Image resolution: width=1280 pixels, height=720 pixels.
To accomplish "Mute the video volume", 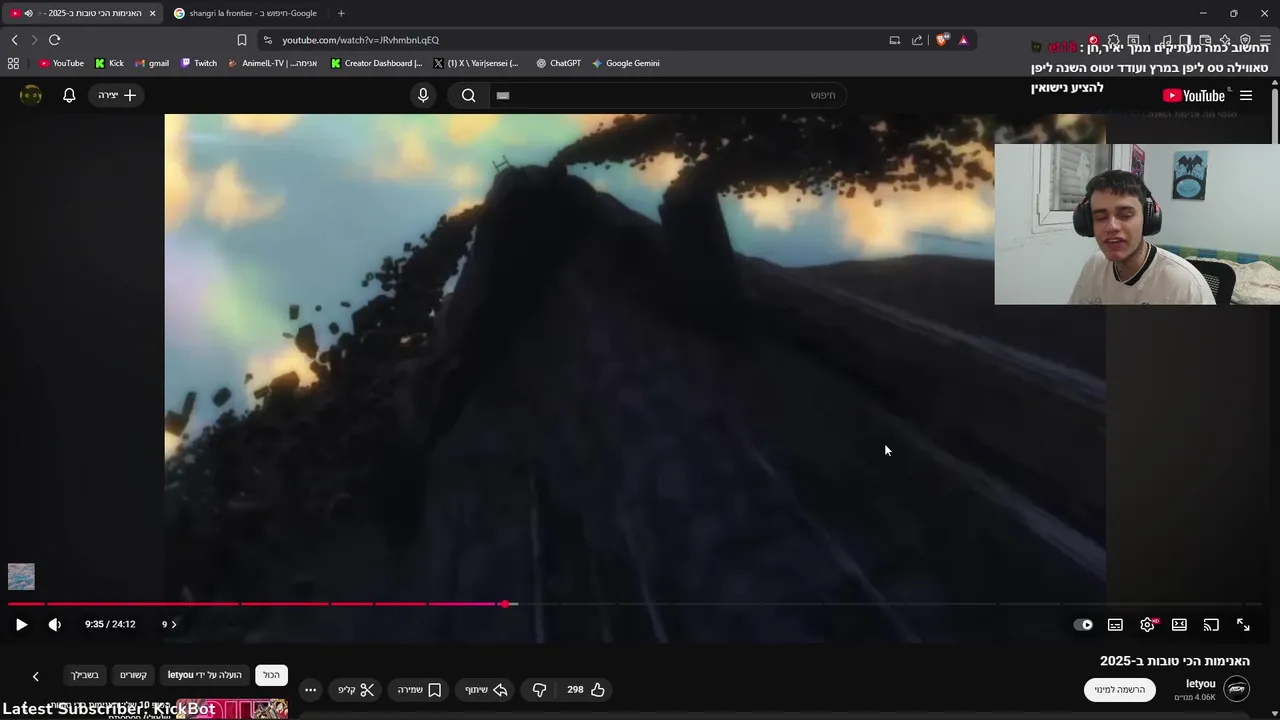I will click(x=54, y=624).
